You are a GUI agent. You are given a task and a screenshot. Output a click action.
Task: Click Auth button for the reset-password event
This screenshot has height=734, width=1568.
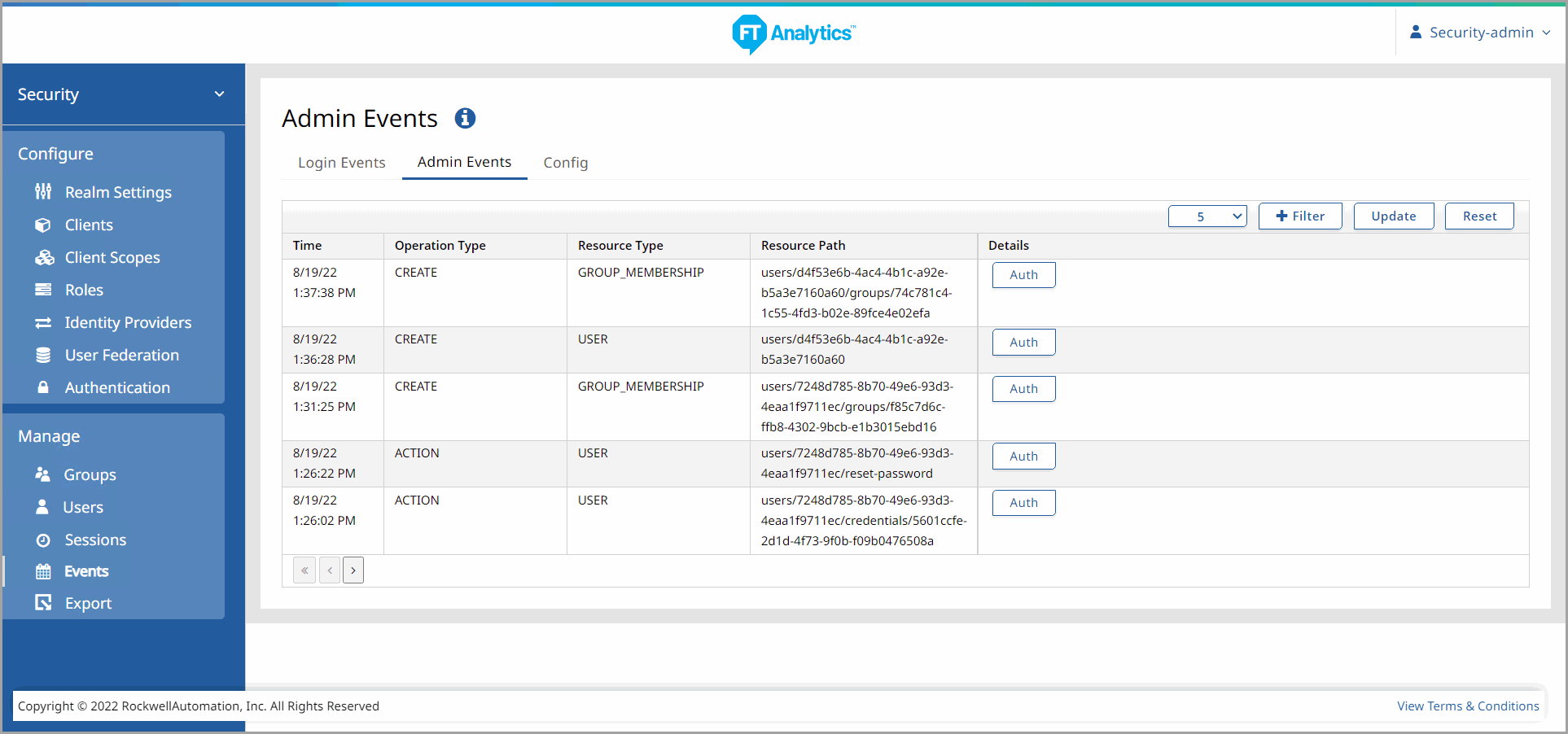click(1023, 457)
